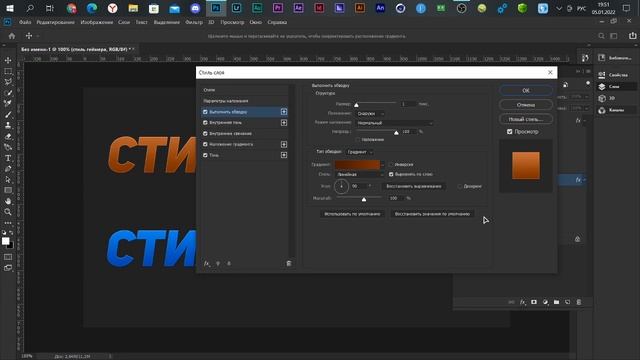Click the add layer mask icon
Viewport: 640px width, 360px height.
coord(534,302)
